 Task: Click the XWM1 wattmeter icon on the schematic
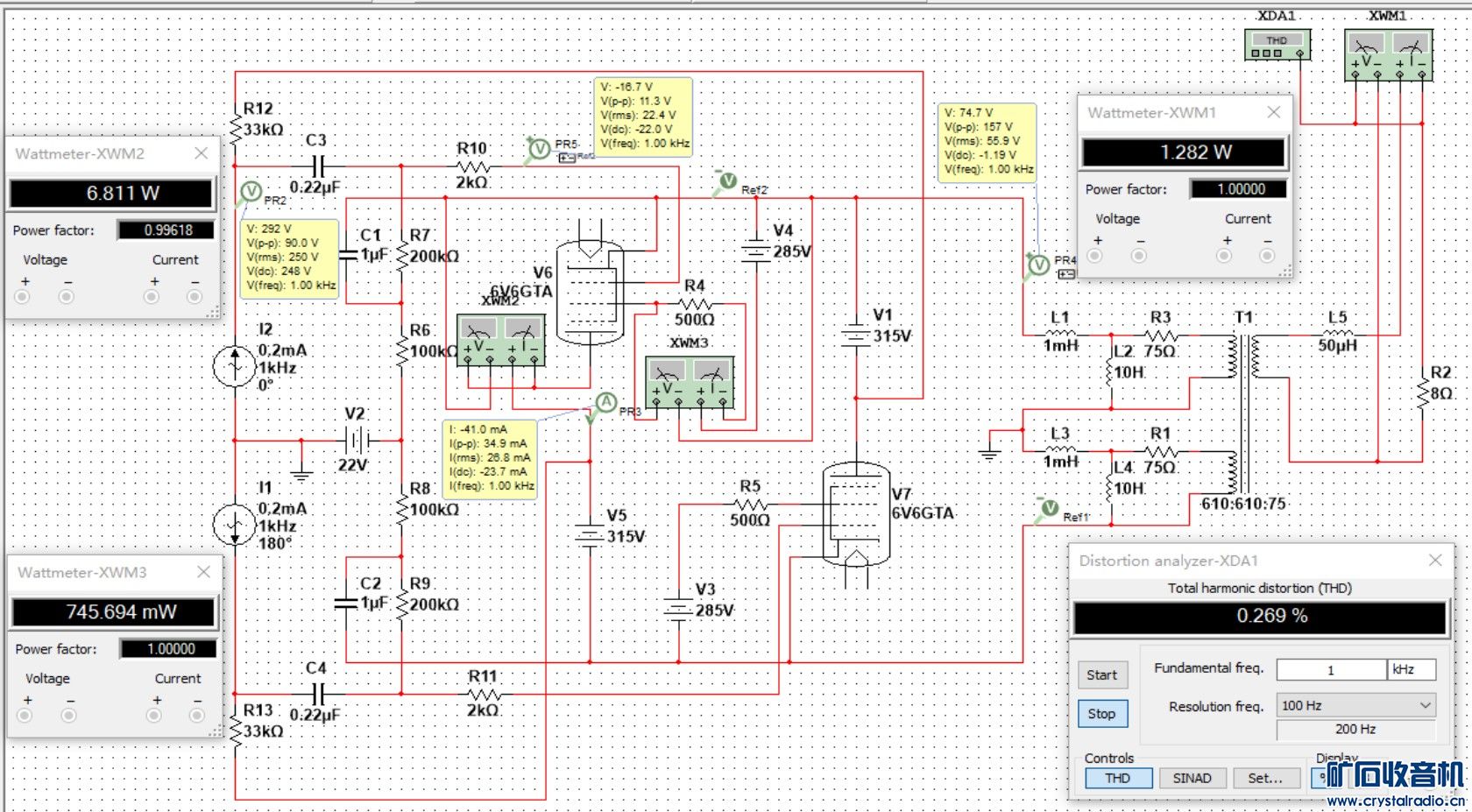coord(1388,54)
